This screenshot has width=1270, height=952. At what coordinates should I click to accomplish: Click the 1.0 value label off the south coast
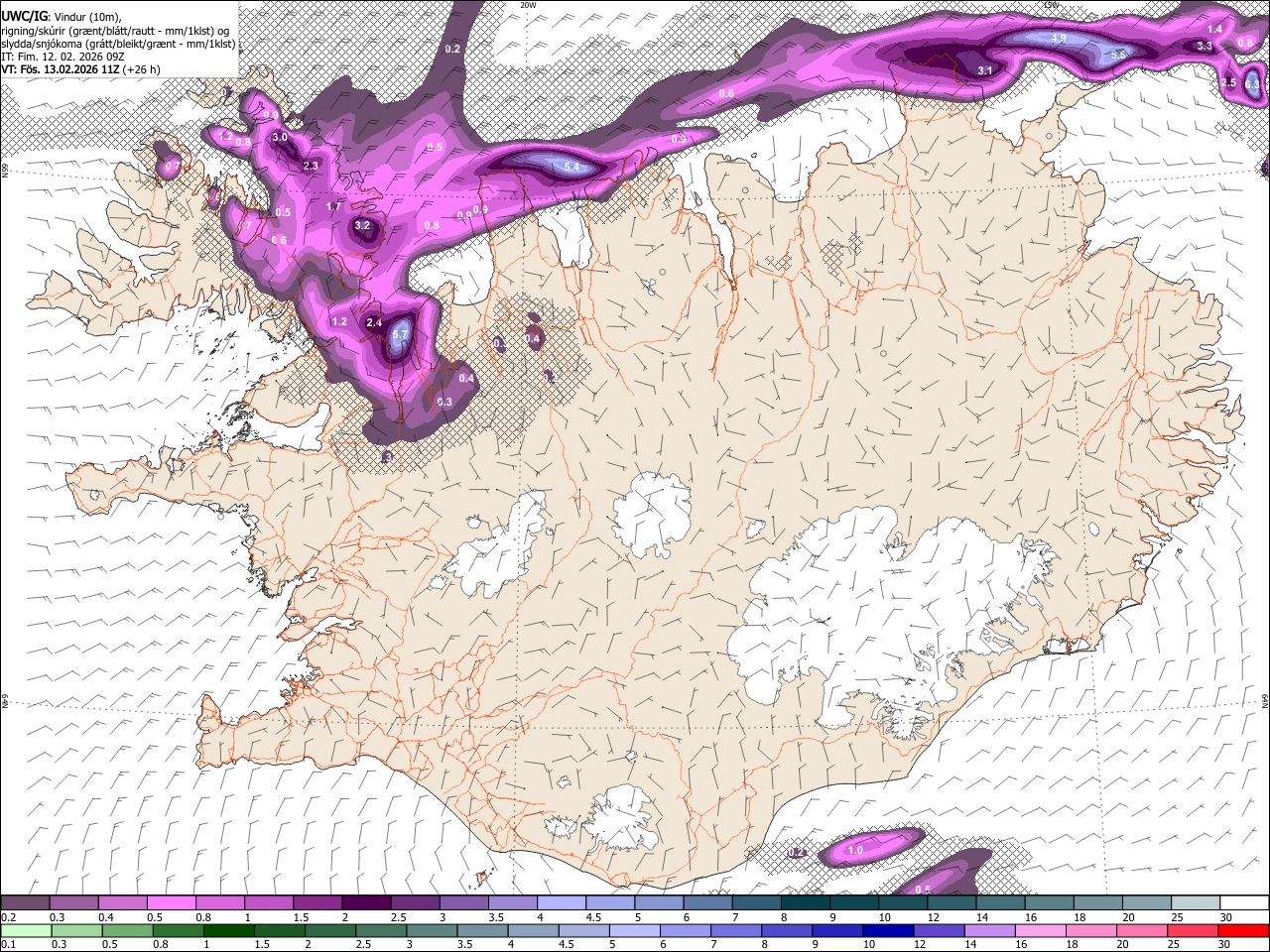[x=855, y=850]
